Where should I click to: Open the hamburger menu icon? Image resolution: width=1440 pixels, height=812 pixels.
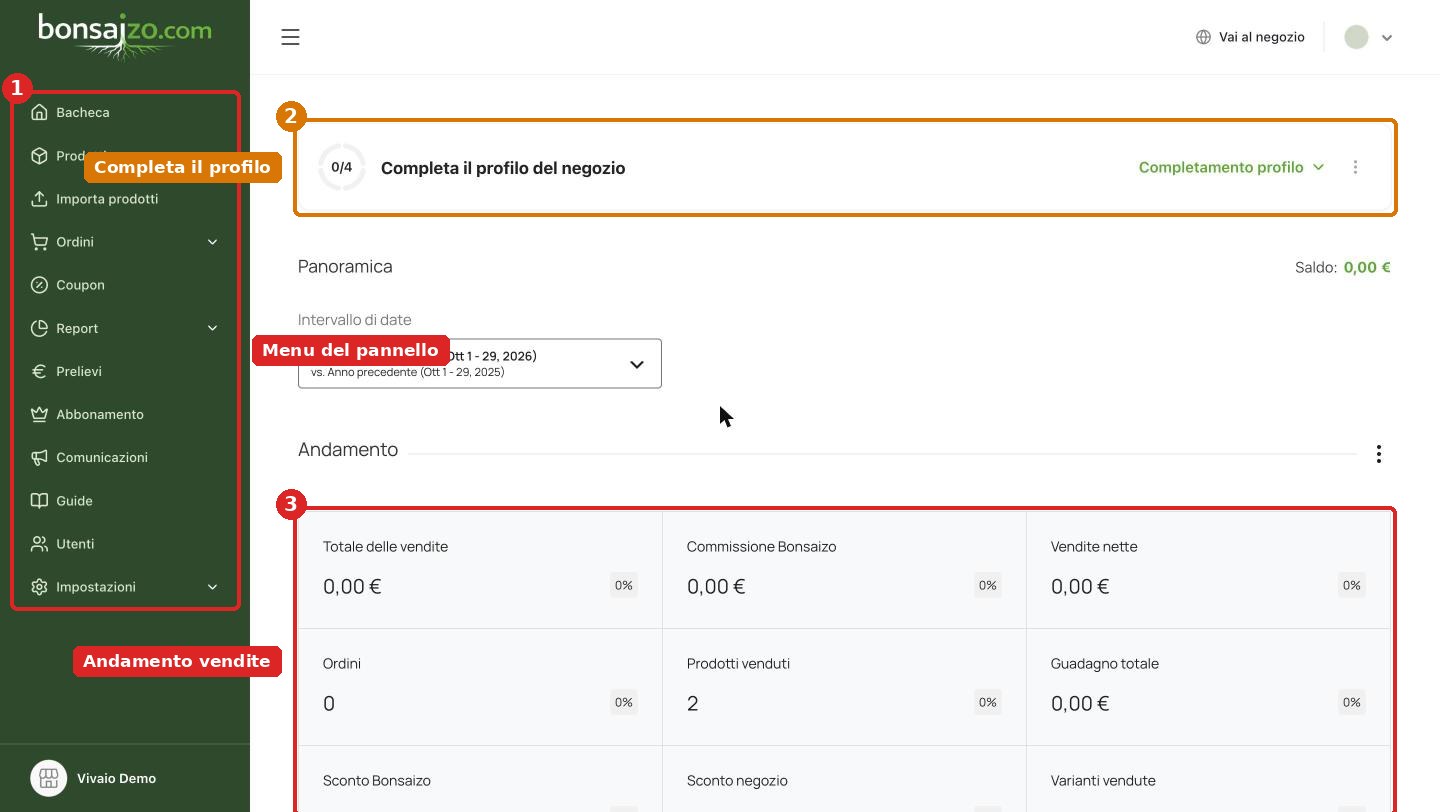point(290,37)
